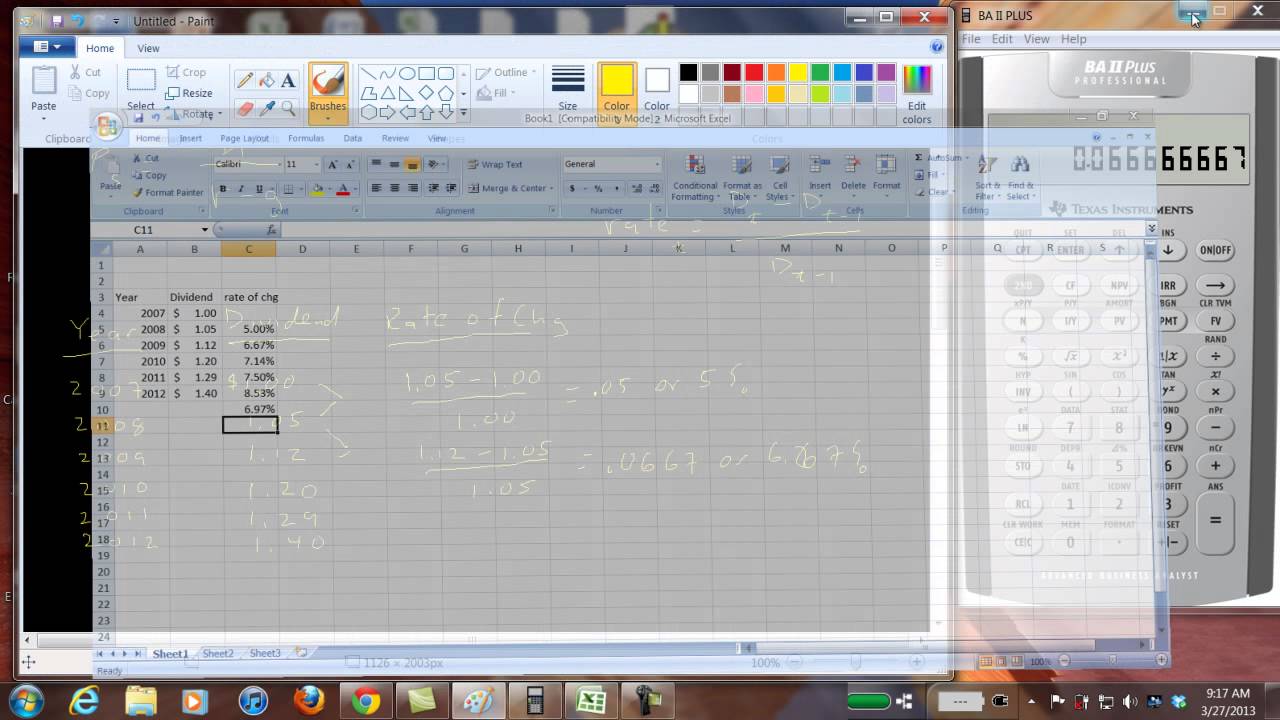The height and width of the screenshot is (720, 1280).
Task: Pick the Rounded rectangle shape
Action: point(446,73)
